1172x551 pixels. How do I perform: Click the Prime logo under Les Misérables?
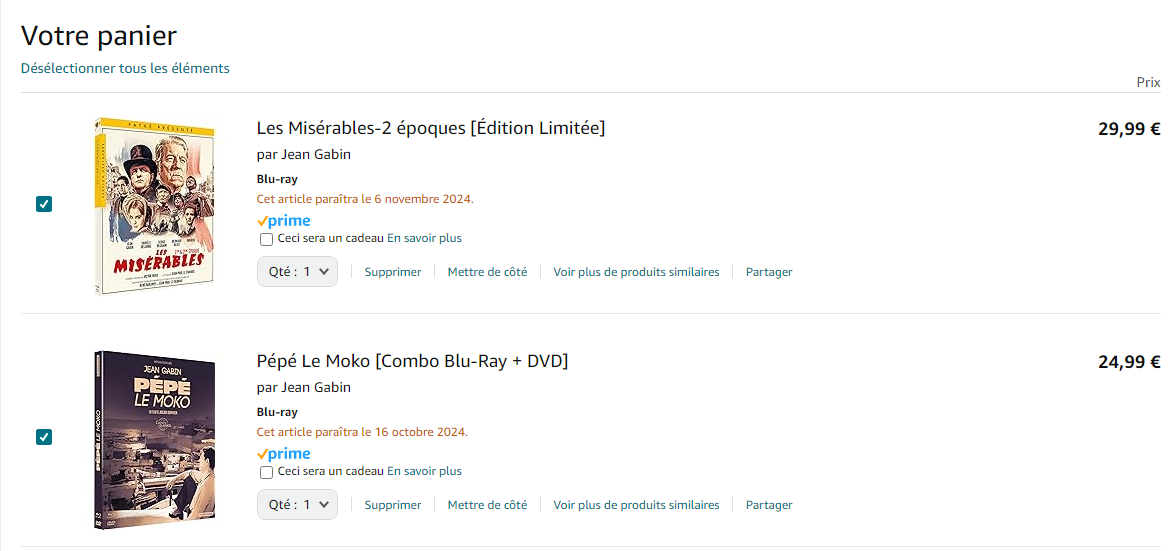(284, 221)
